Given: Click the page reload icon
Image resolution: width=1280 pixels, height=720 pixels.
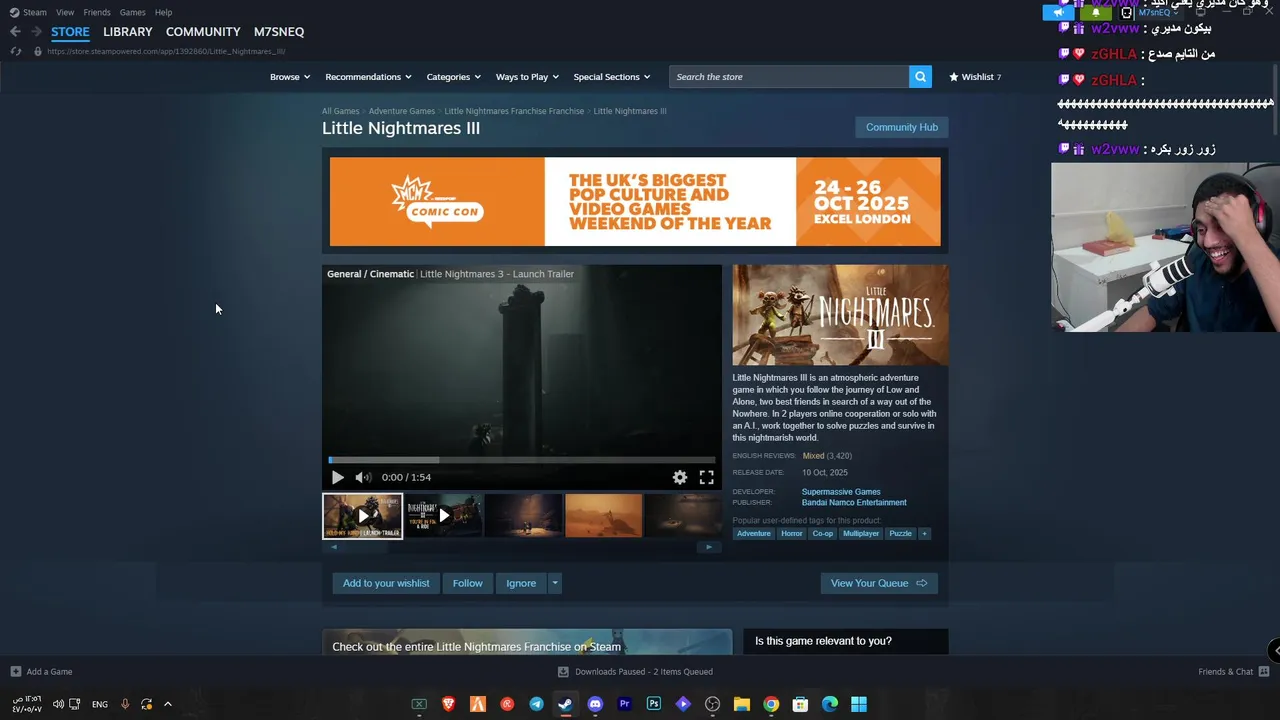Looking at the screenshot, I should [16, 51].
